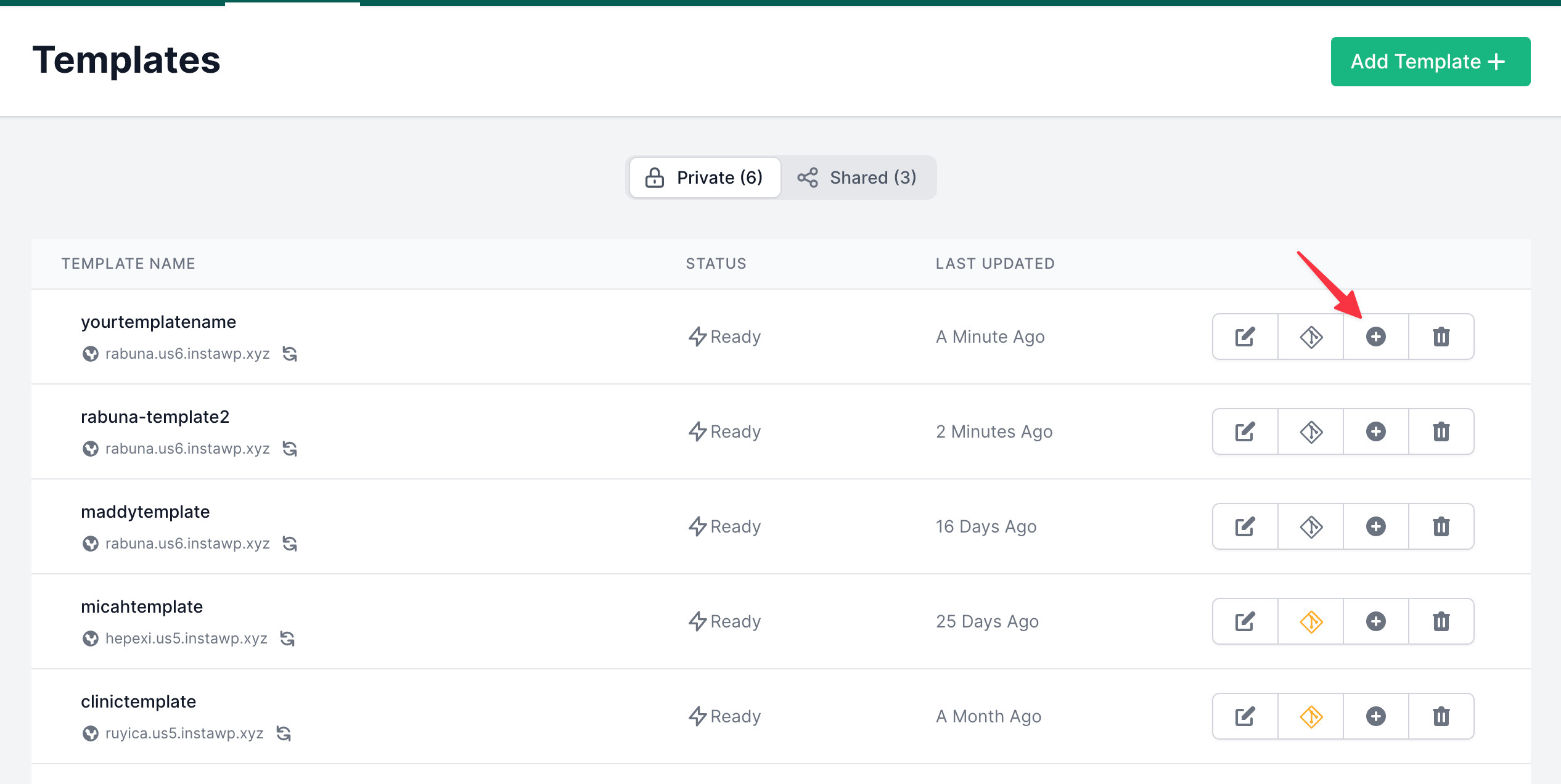This screenshot has height=784, width=1561.
Task: Delete the maddytemplate template
Action: point(1441,526)
